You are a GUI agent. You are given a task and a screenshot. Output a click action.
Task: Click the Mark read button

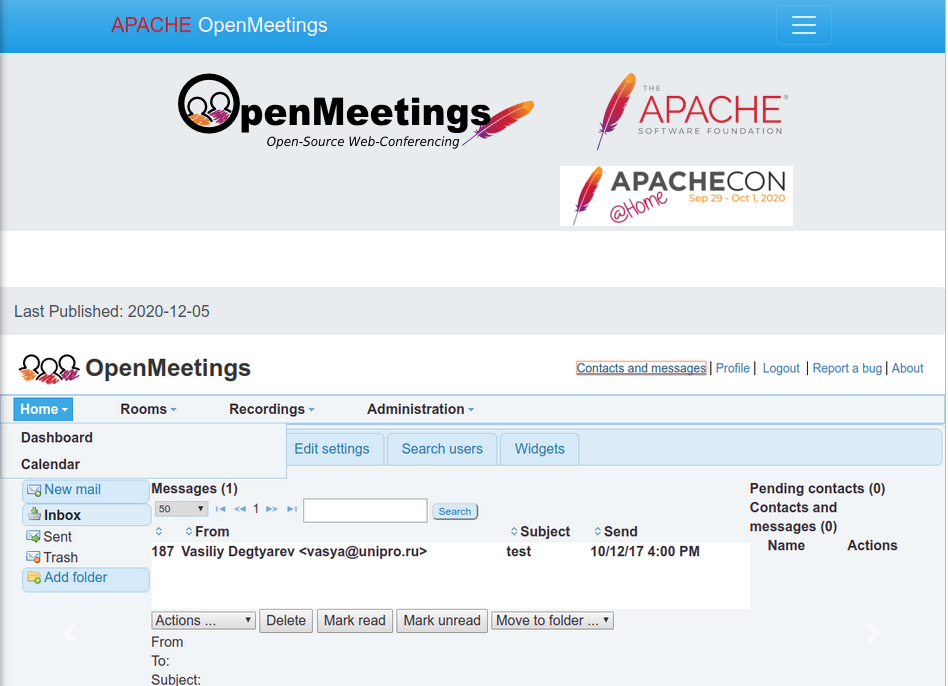coord(354,621)
